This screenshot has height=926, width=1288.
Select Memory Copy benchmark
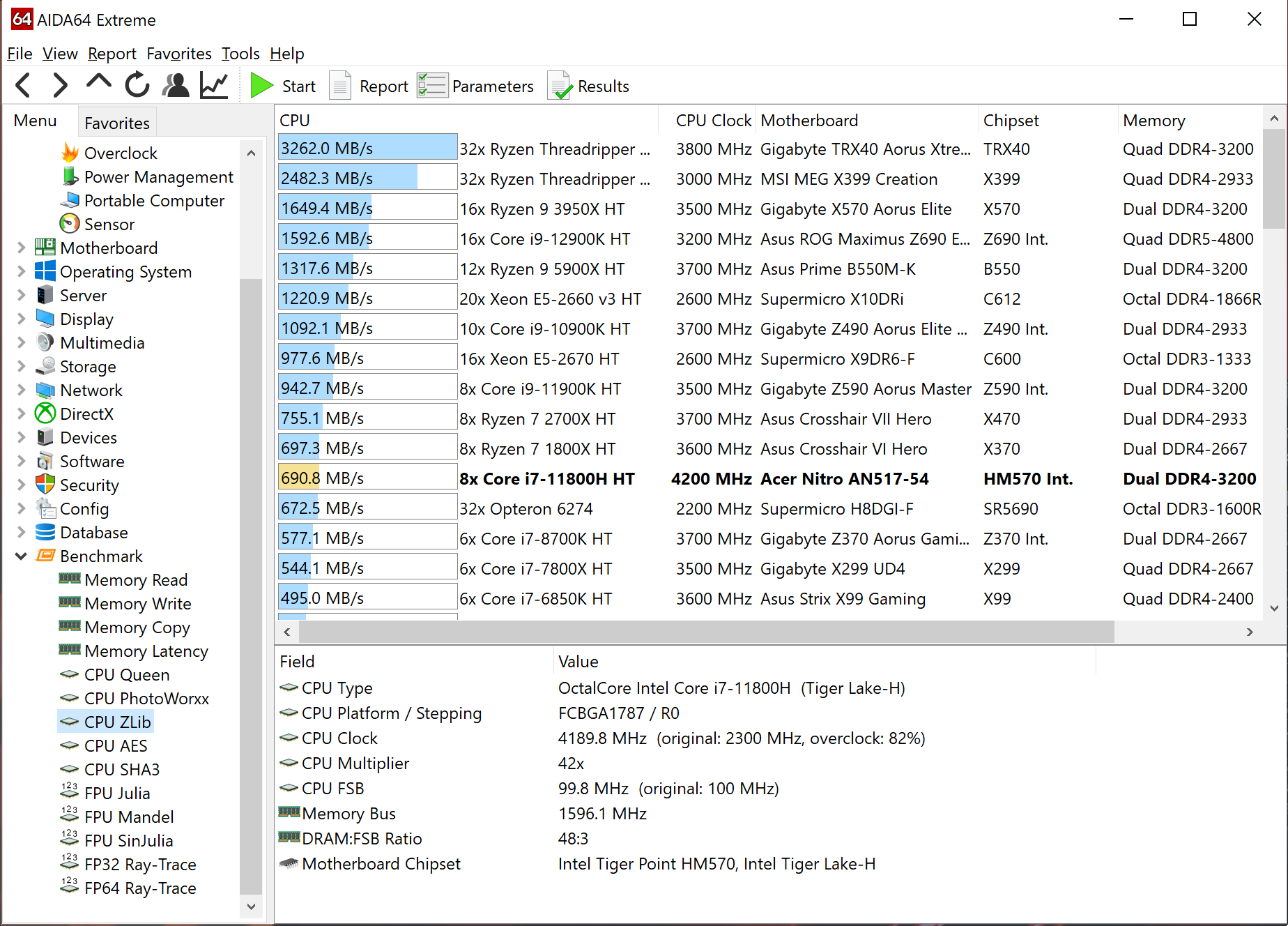point(137,627)
